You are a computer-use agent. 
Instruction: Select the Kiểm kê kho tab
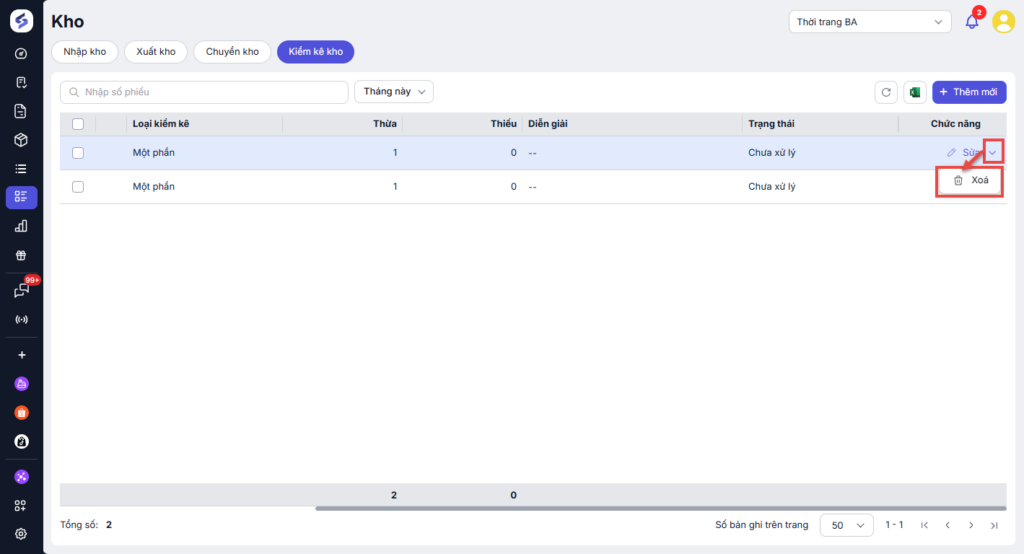pos(315,52)
